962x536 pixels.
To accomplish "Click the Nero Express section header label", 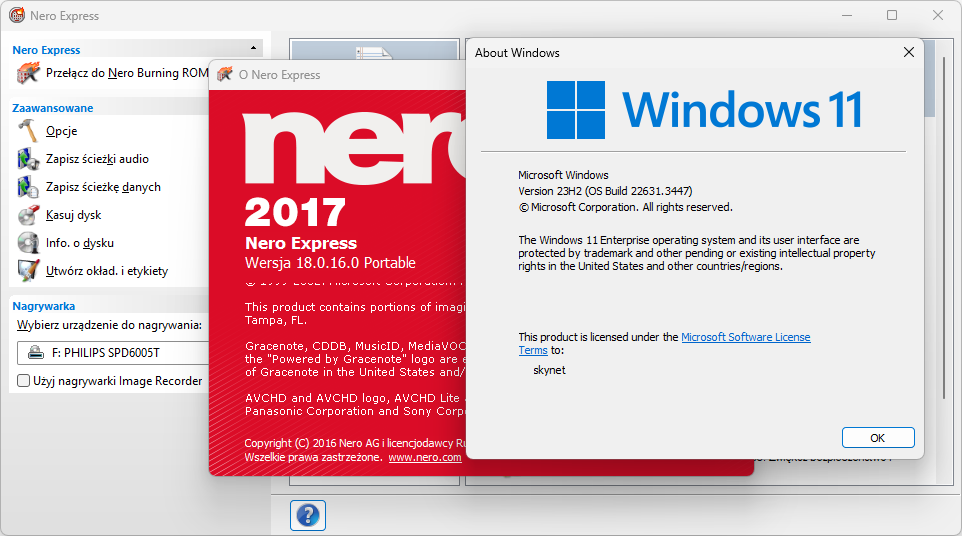I will click(x=46, y=50).
